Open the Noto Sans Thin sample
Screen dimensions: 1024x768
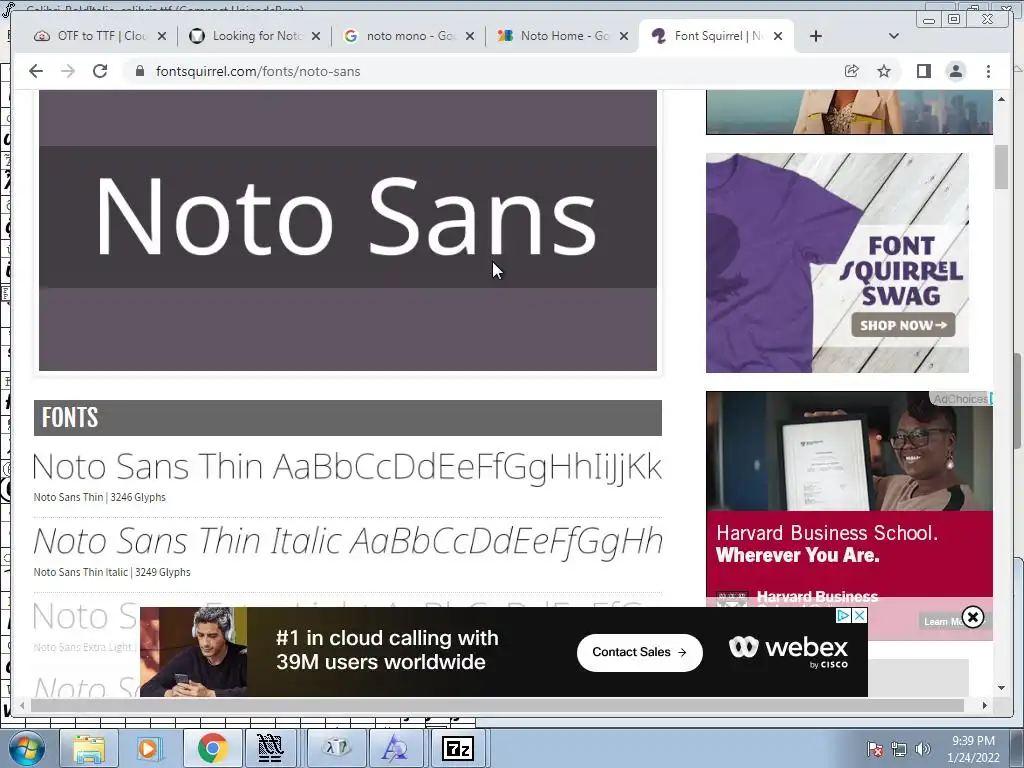347,468
